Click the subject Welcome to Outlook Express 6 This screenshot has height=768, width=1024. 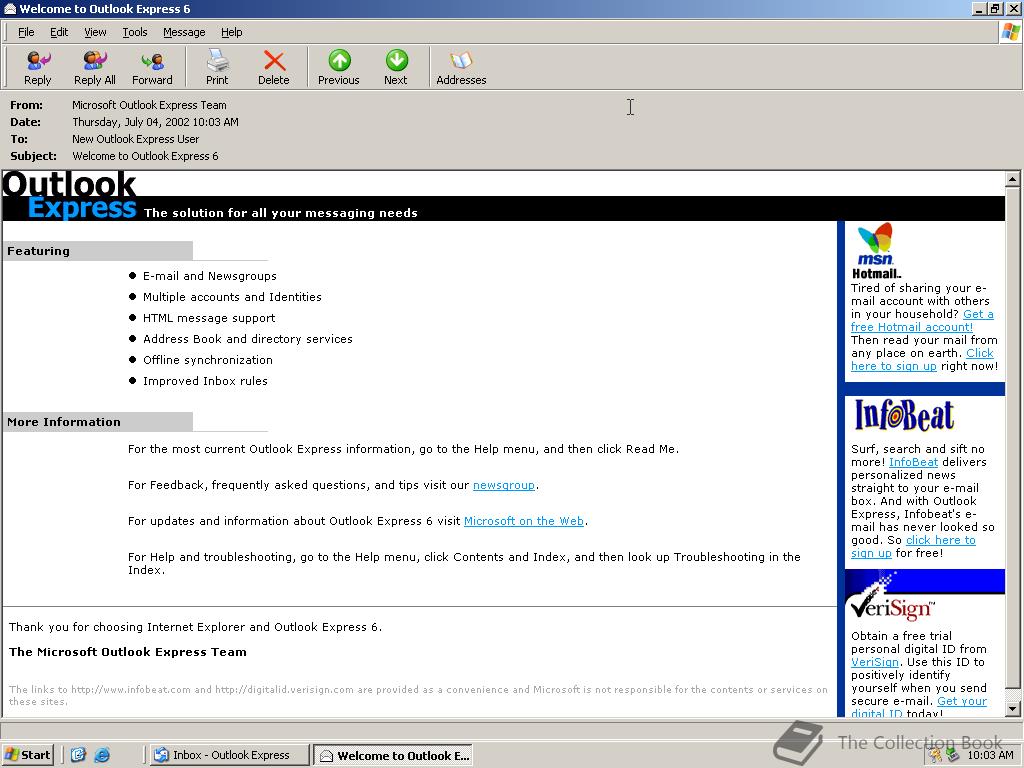pyautogui.click(x=145, y=156)
